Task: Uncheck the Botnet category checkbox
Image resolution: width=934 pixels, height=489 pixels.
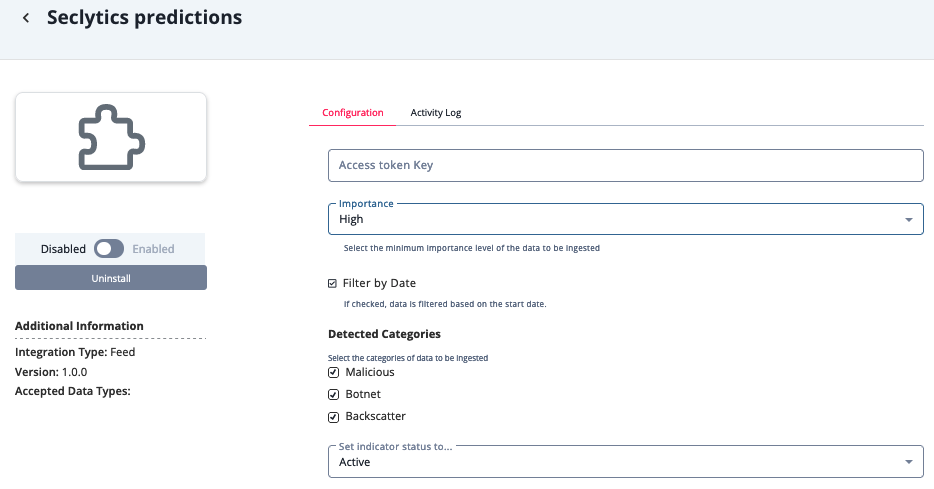Action: tap(334, 394)
